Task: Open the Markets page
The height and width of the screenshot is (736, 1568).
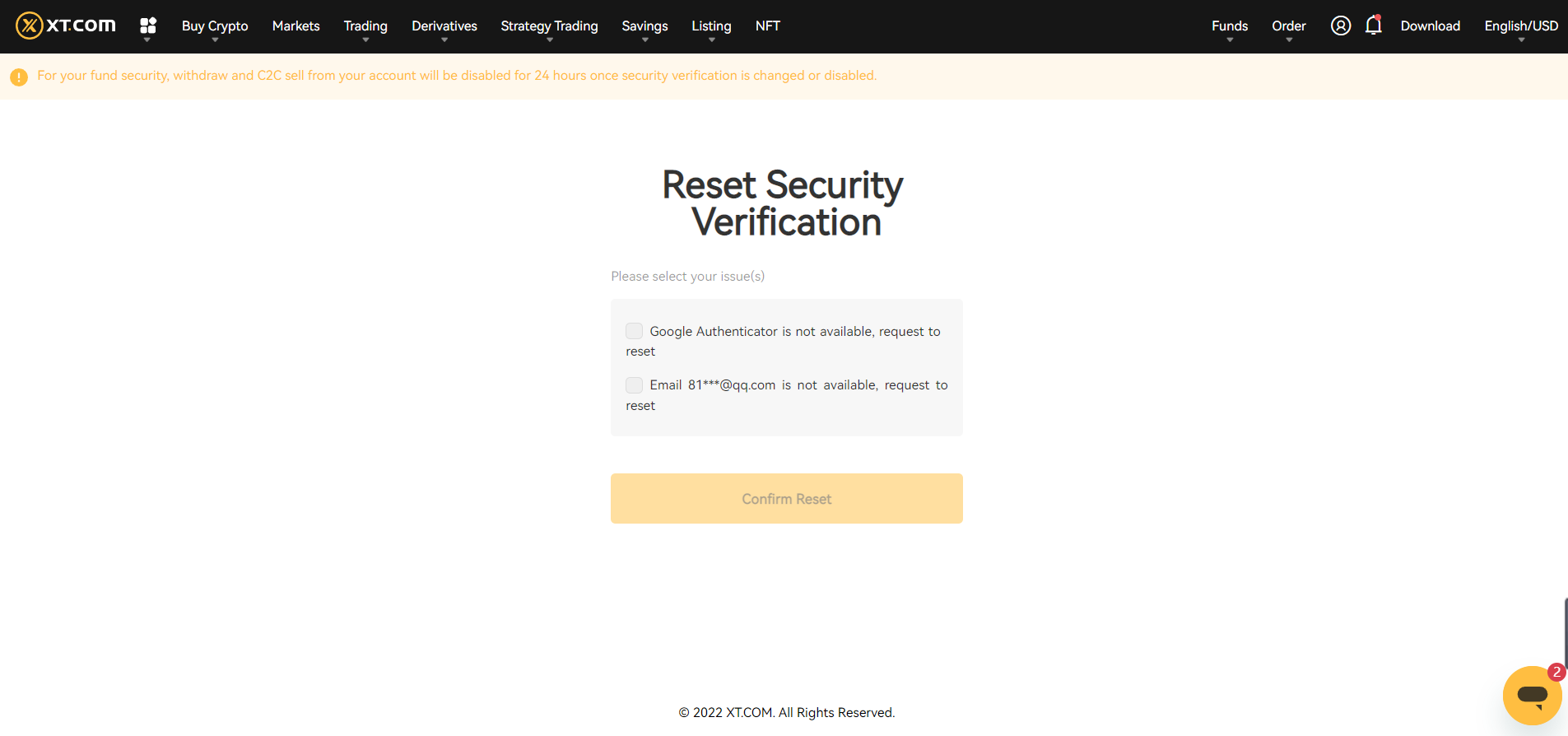Action: (295, 26)
